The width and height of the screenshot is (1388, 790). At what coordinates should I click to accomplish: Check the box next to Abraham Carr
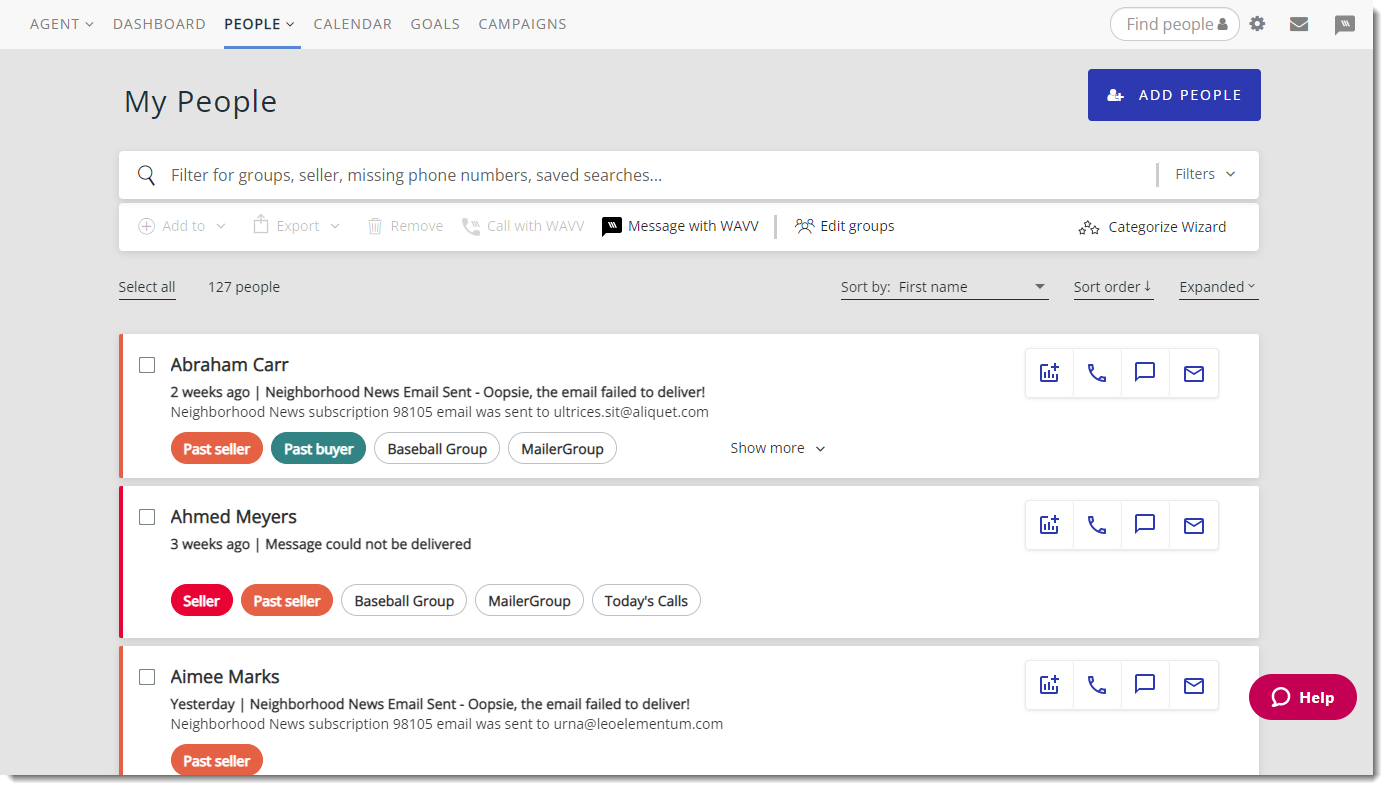point(147,365)
